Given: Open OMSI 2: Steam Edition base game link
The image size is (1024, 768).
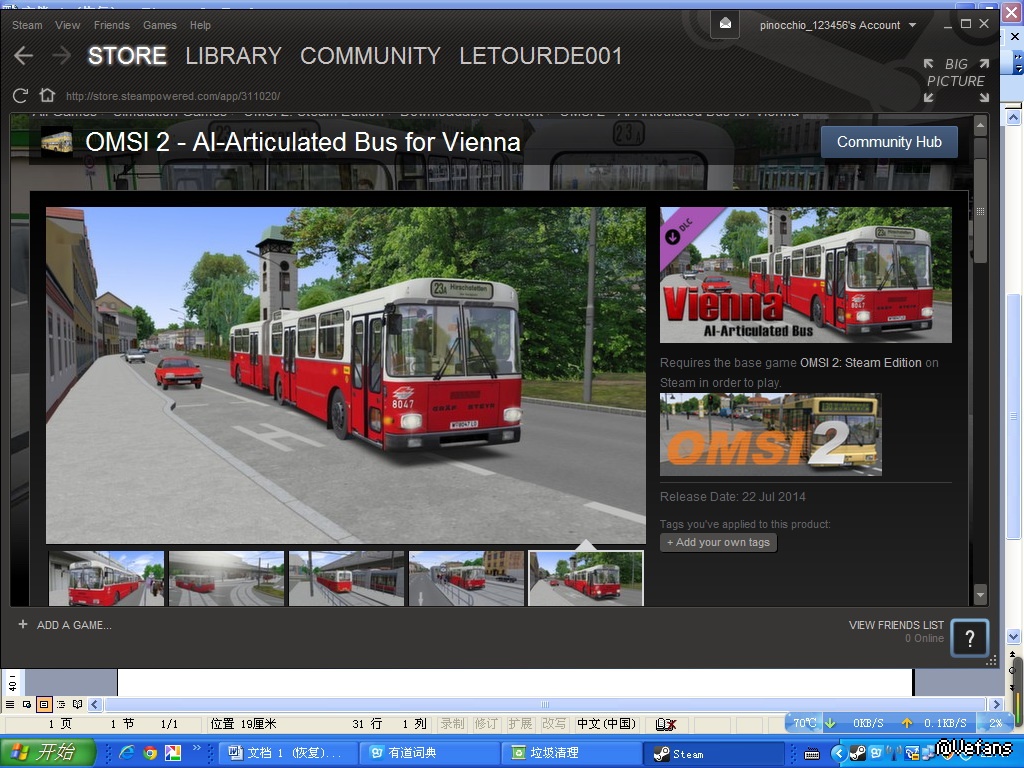Looking at the screenshot, I should [860, 363].
